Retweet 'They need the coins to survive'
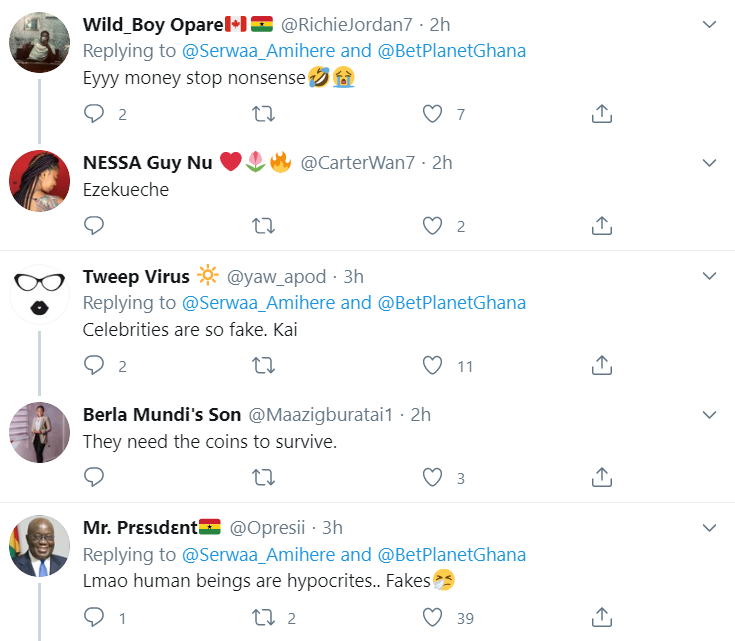 coord(263,477)
